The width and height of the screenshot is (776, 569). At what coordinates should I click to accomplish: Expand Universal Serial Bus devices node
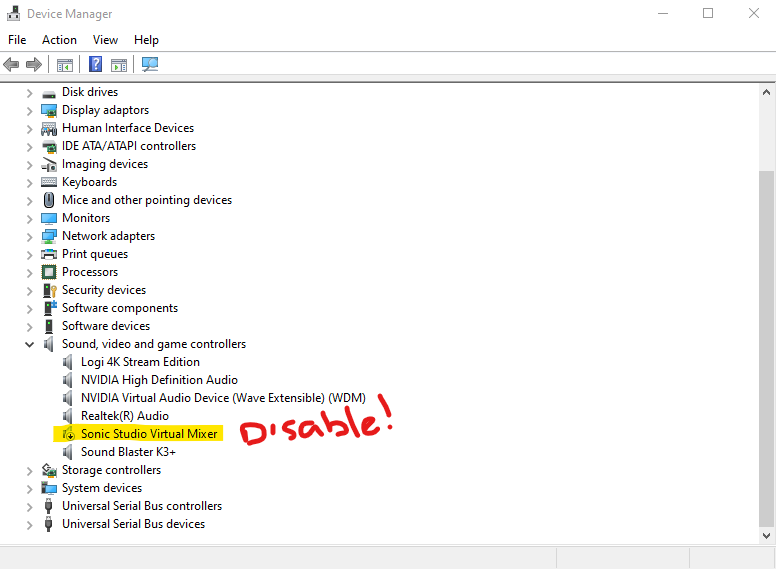[x=30, y=525]
